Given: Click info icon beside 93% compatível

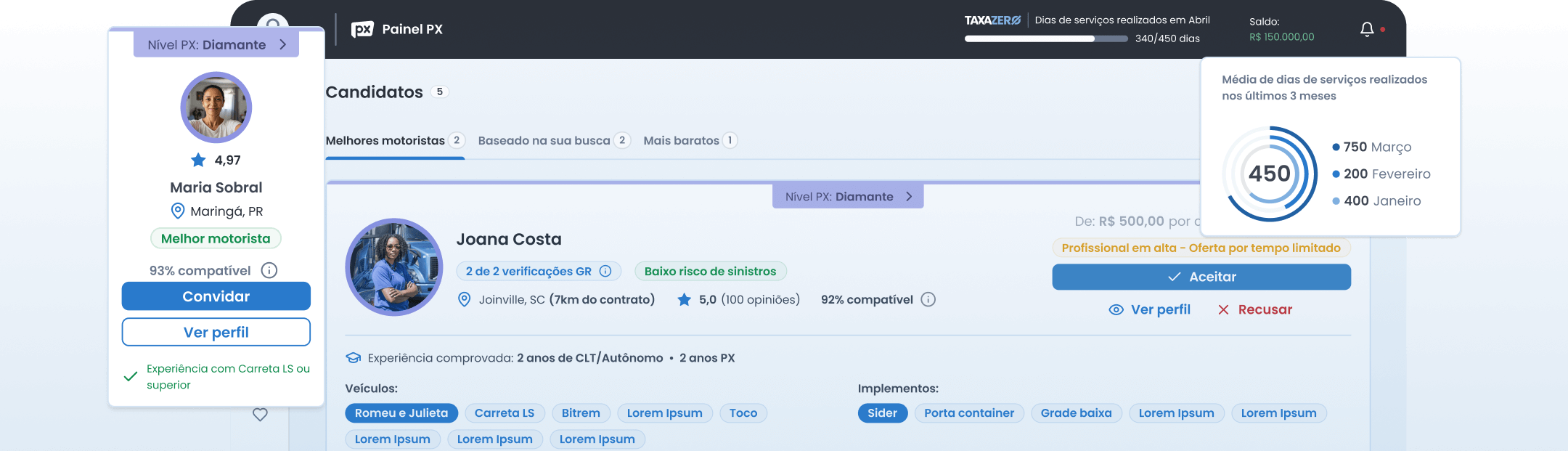Looking at the screenshot, I should coord(269,270).
